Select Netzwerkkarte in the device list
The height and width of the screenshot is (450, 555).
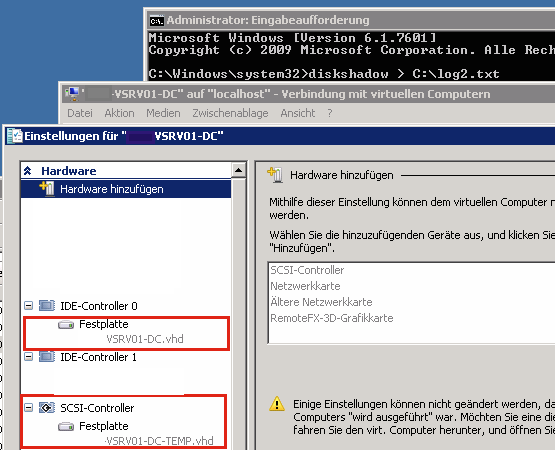point(305,286)
